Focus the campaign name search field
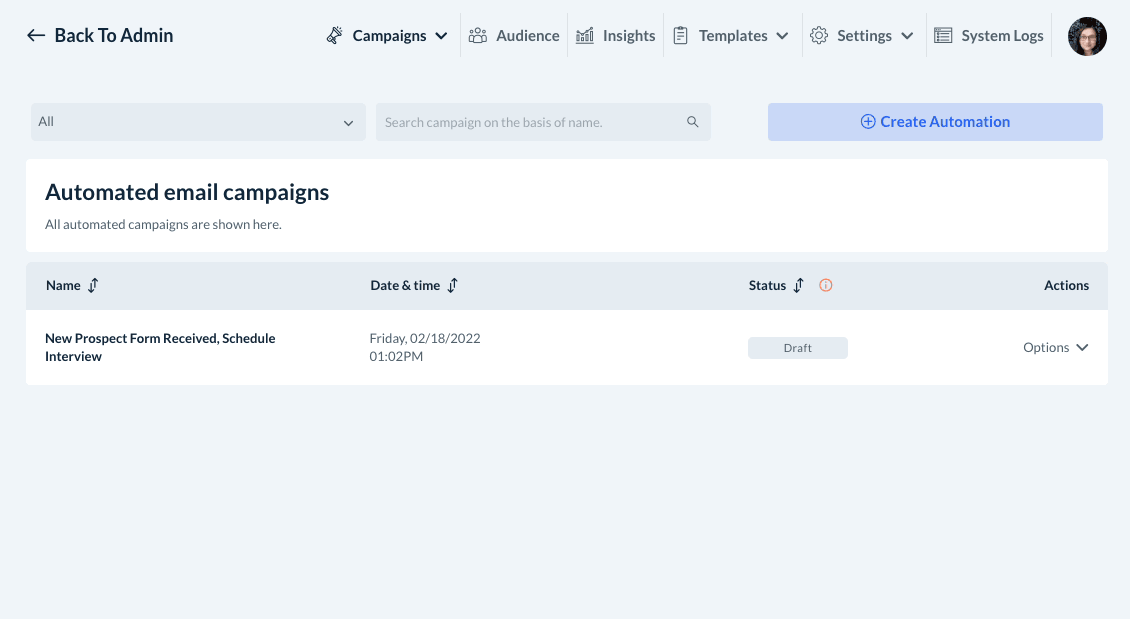 pos(530,122)
